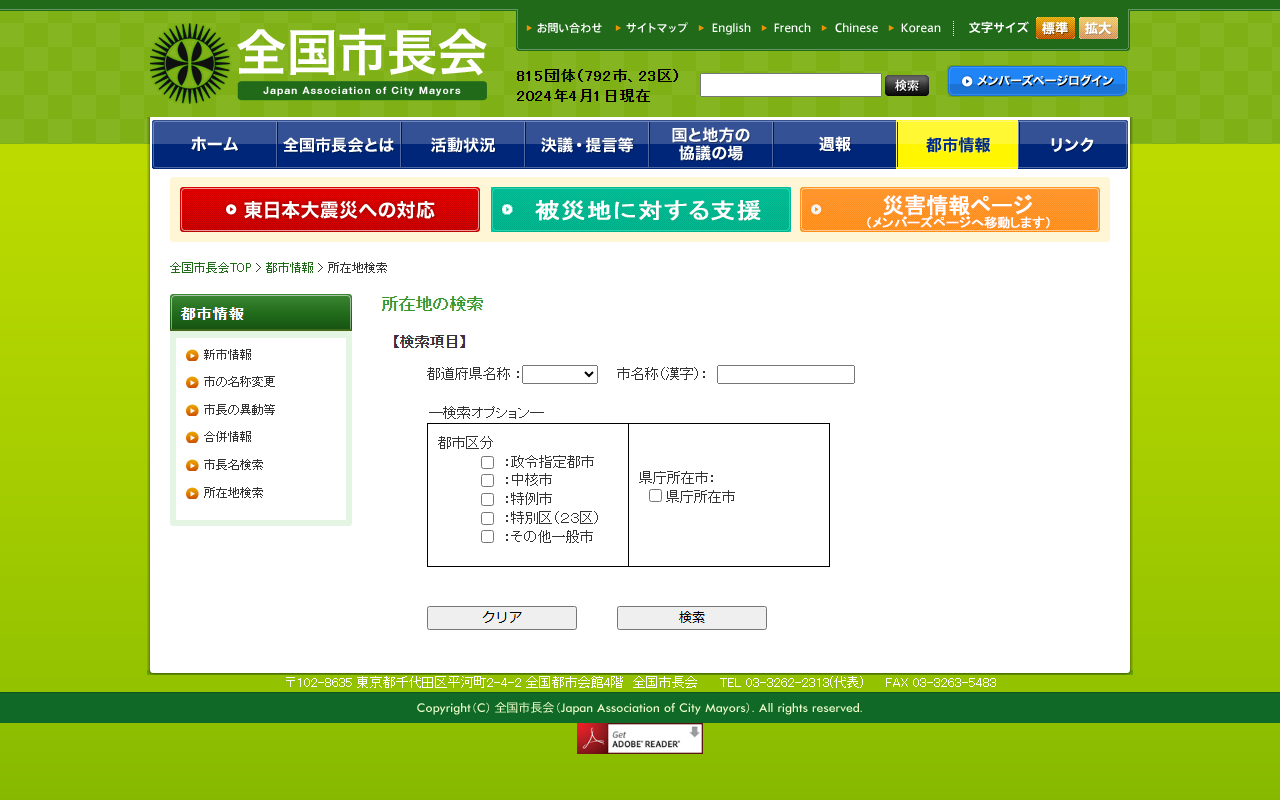Go to the ホーム tab

(x=215, y=145)
